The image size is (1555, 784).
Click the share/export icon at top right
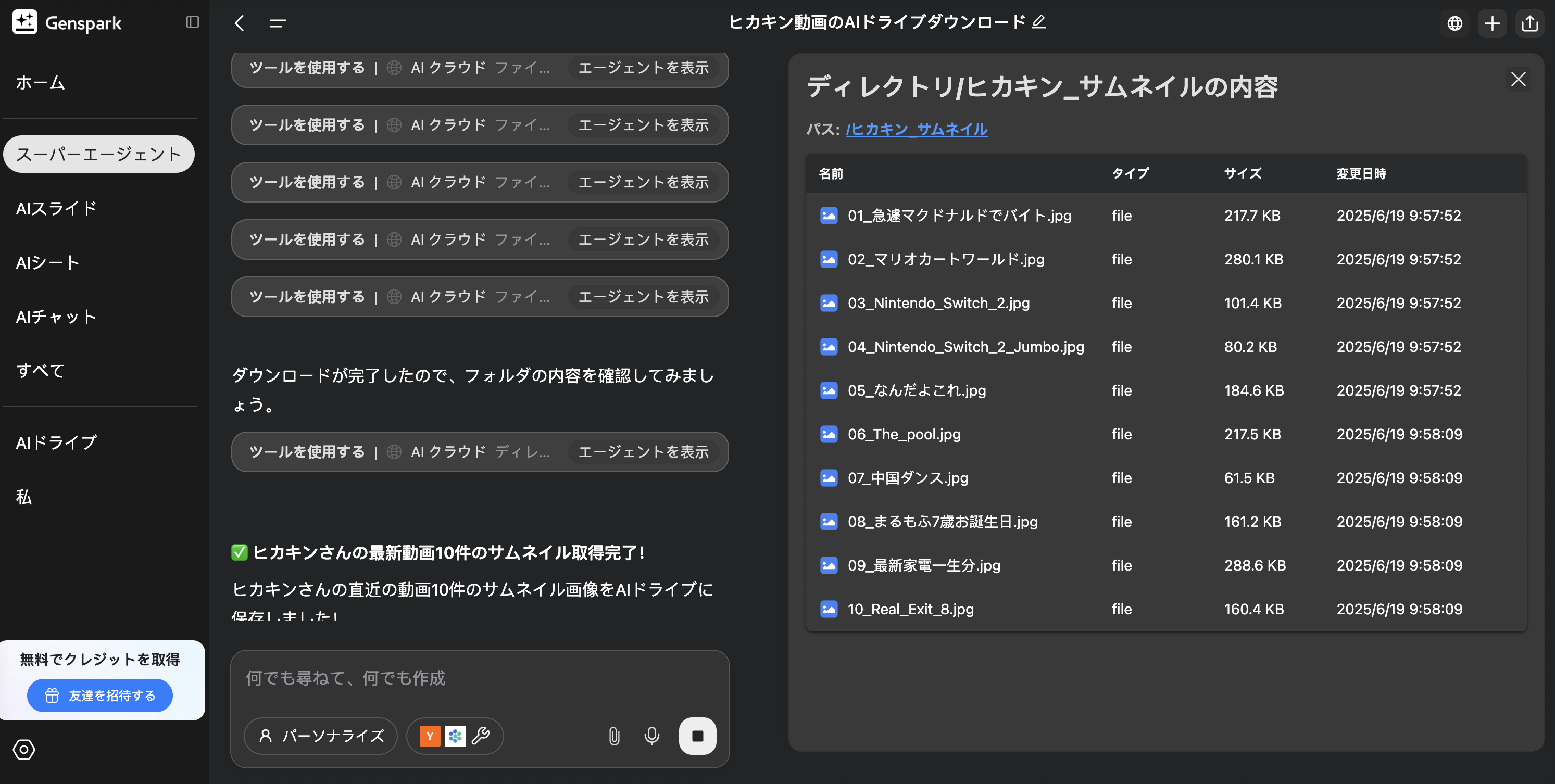(1529, 23)
